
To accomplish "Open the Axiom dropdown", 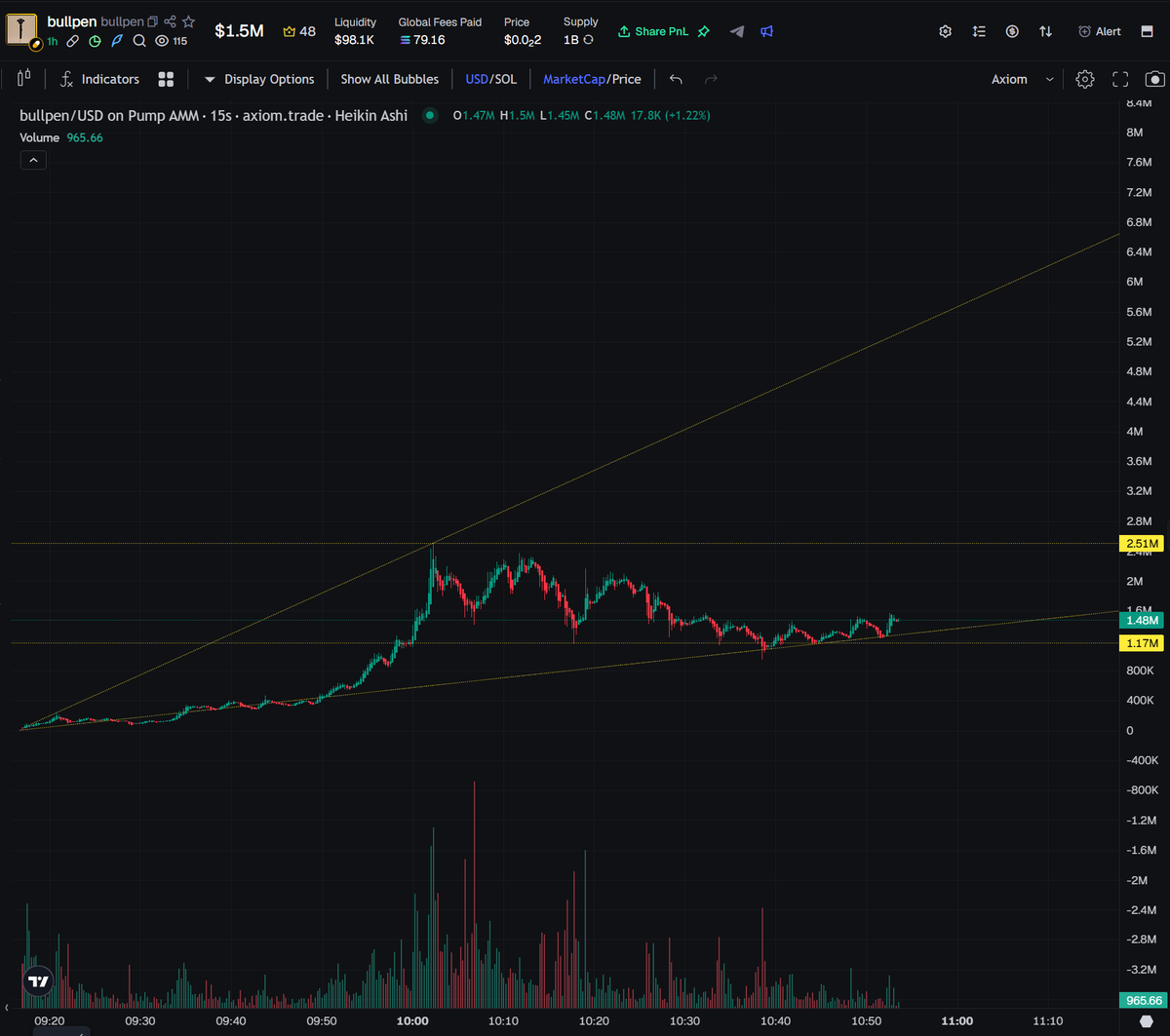I will 1022,79.
